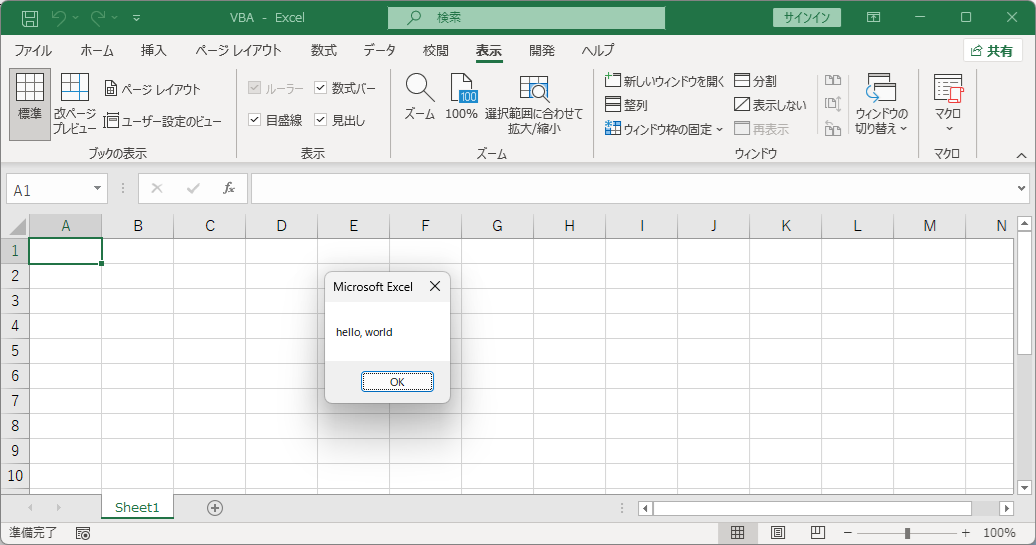Click the 共有 share button

tap(992, 51)
